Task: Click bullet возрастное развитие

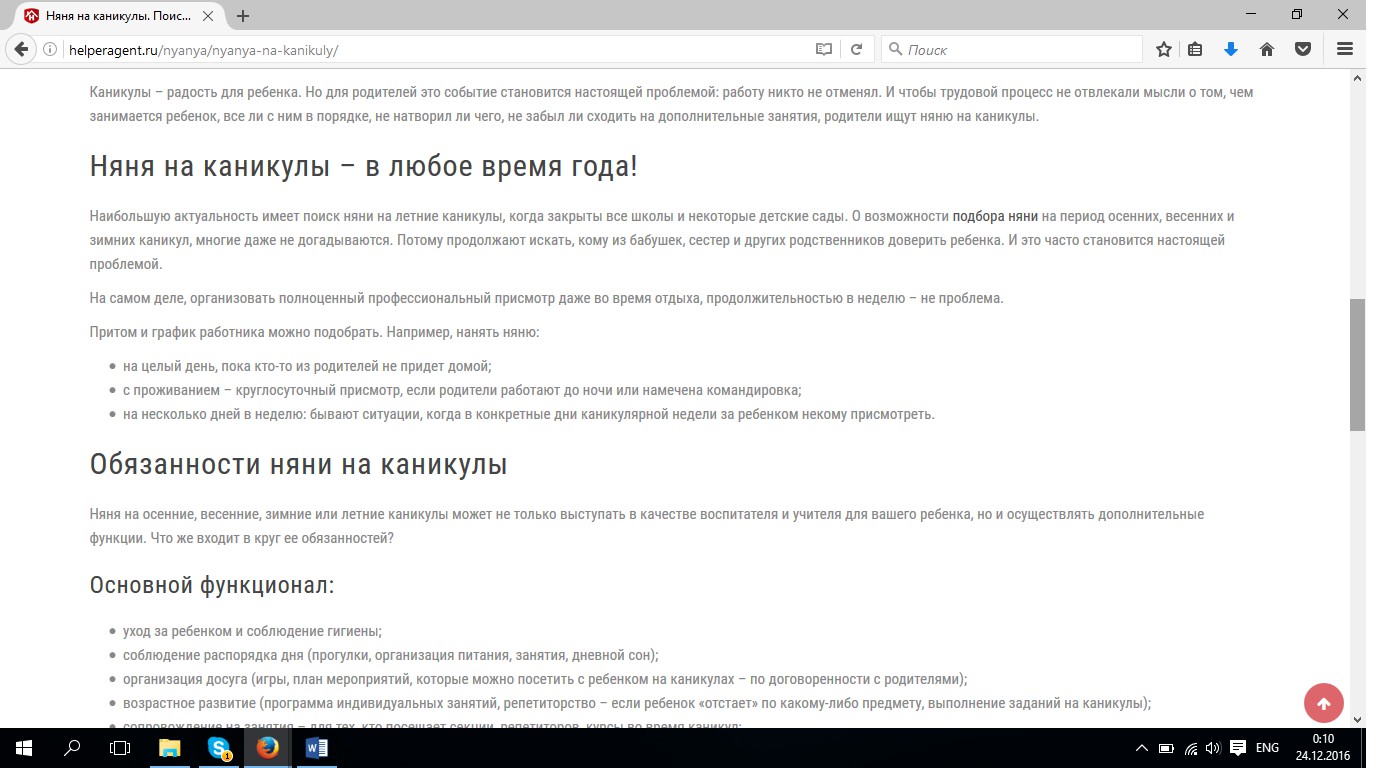Action: [637, 704]
